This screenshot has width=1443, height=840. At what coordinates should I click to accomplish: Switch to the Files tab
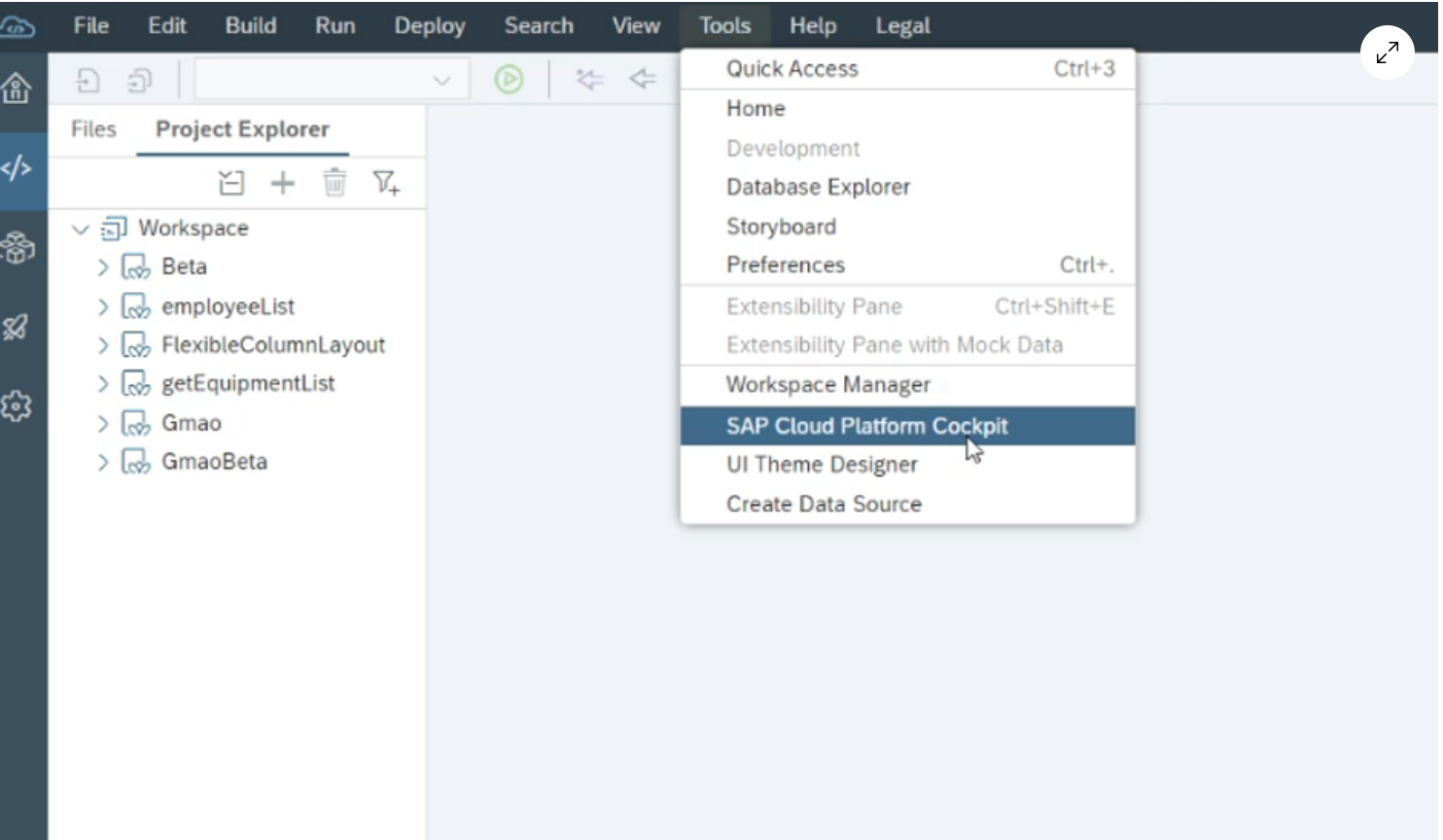(x=93, y=129)
